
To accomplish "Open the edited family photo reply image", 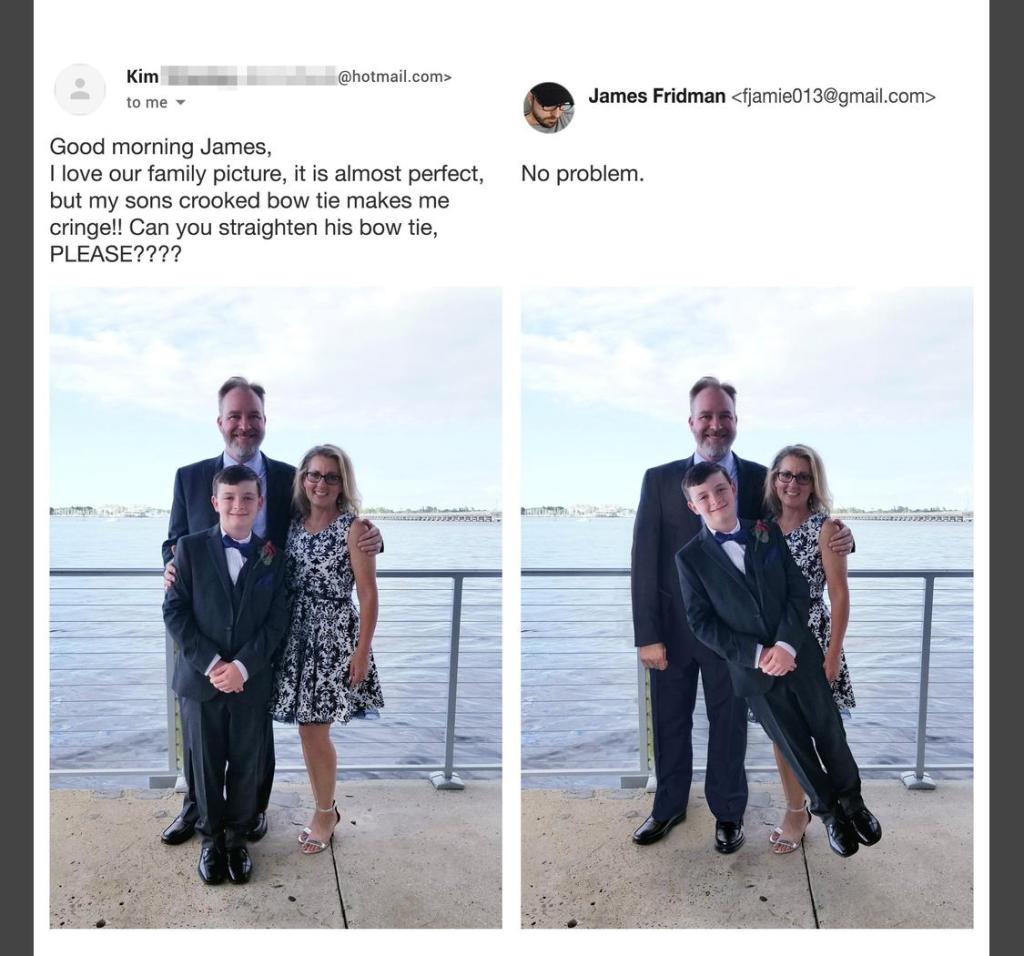I will [746, 607].
